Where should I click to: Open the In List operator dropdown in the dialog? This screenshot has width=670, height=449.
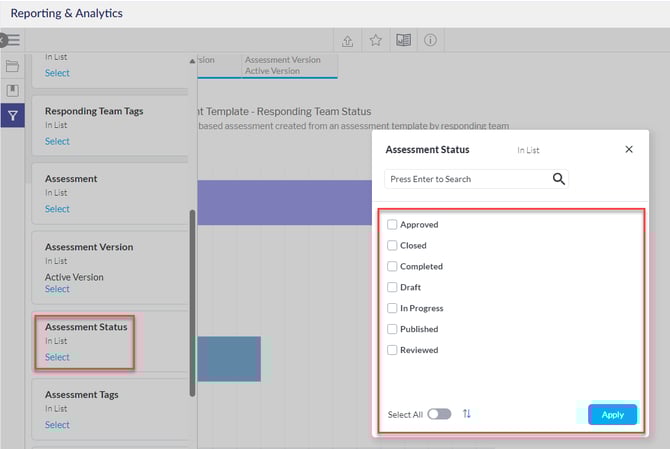(530, 150)
